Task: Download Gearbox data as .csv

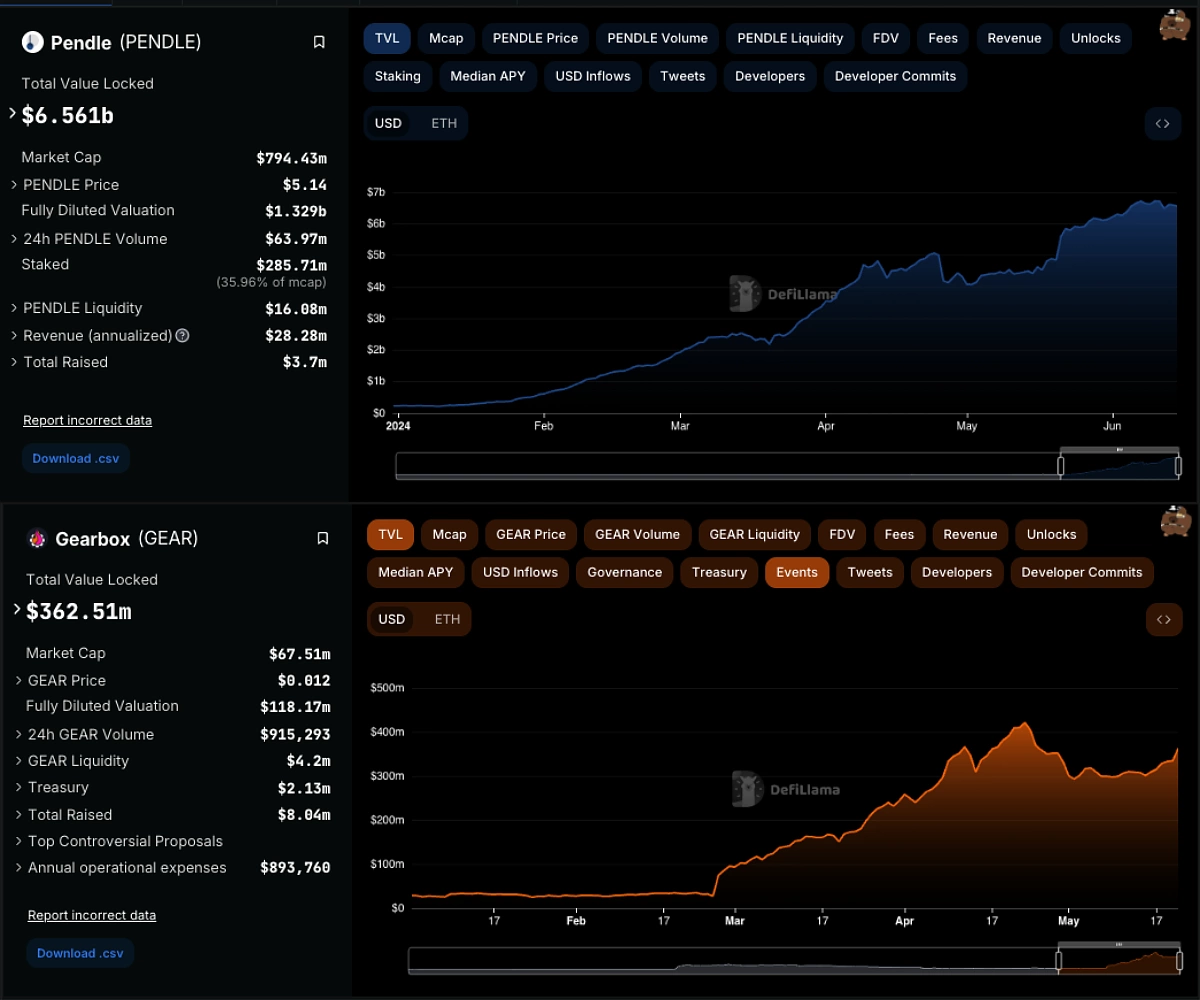Action: click(x=80, y=953)
